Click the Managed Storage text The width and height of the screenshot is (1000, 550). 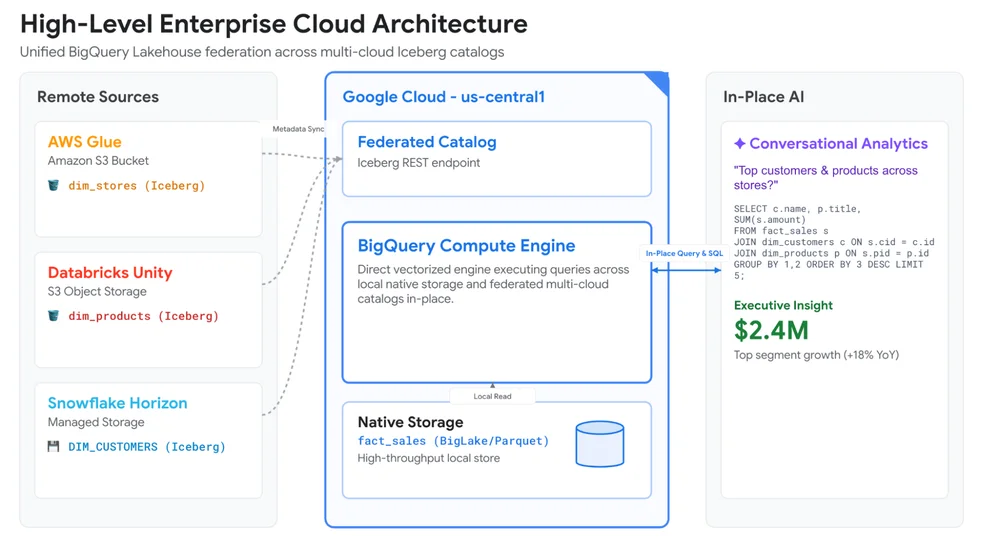coord(96,422)
